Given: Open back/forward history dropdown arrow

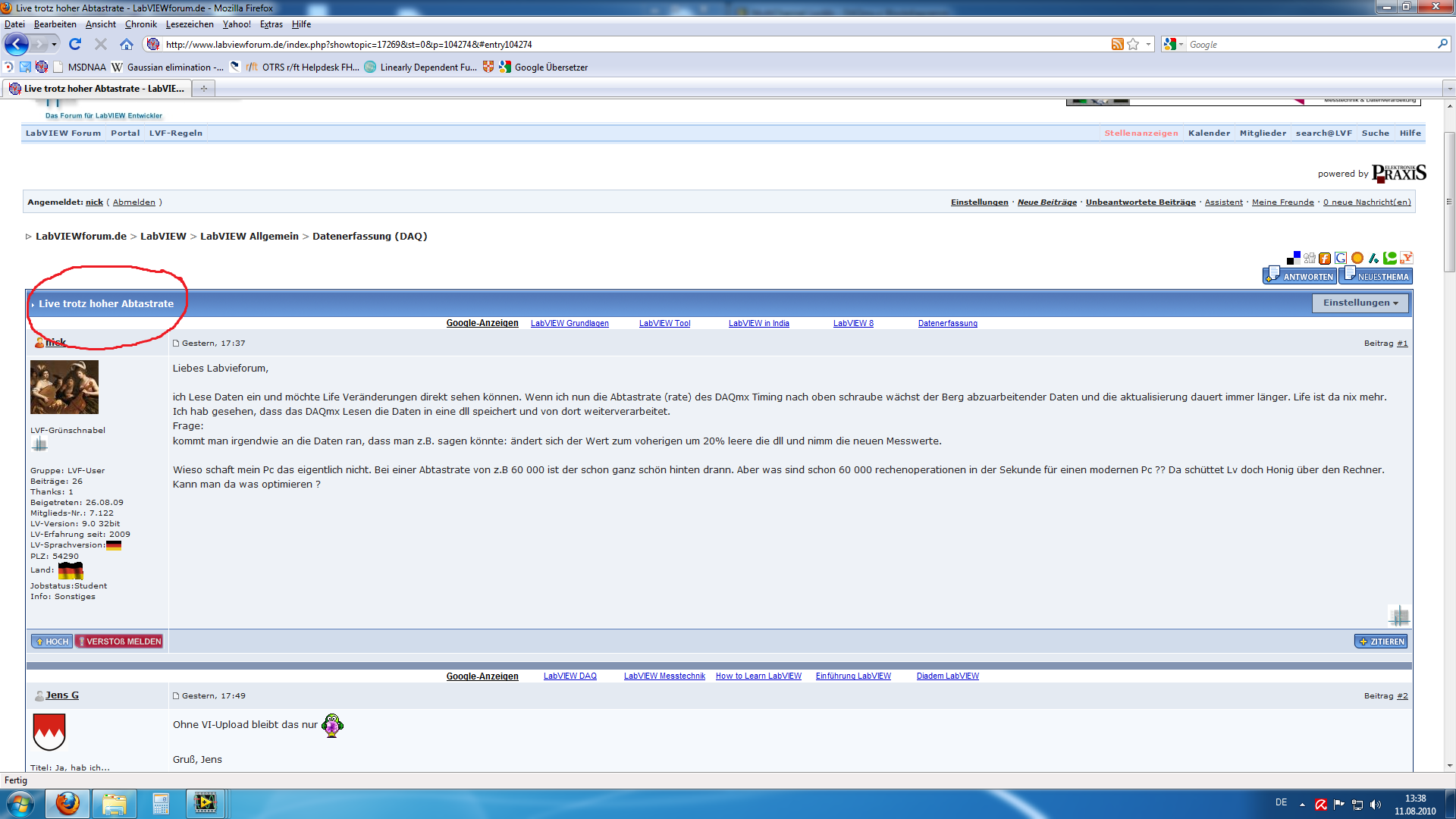Looking at the screenshot, I should tap(54, 44).
